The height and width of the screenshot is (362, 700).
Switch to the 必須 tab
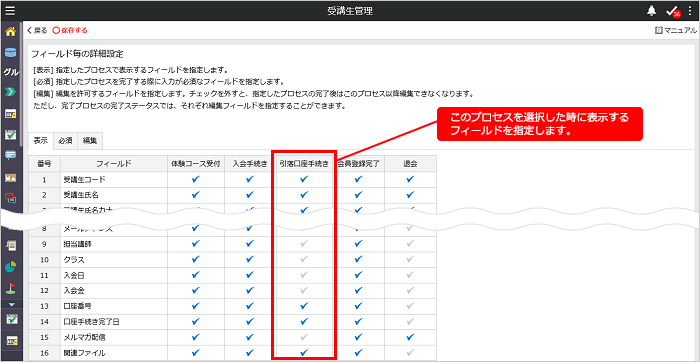pos(65,141)
